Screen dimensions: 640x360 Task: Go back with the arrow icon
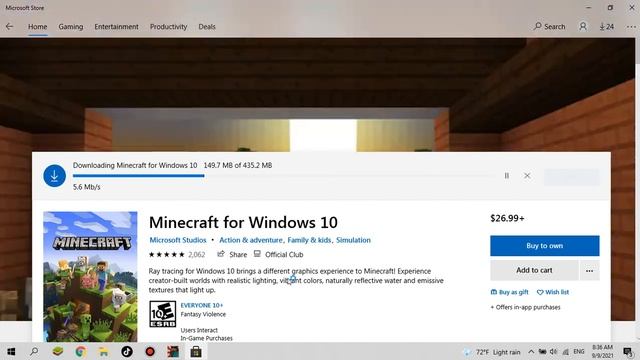click(9, 27)
